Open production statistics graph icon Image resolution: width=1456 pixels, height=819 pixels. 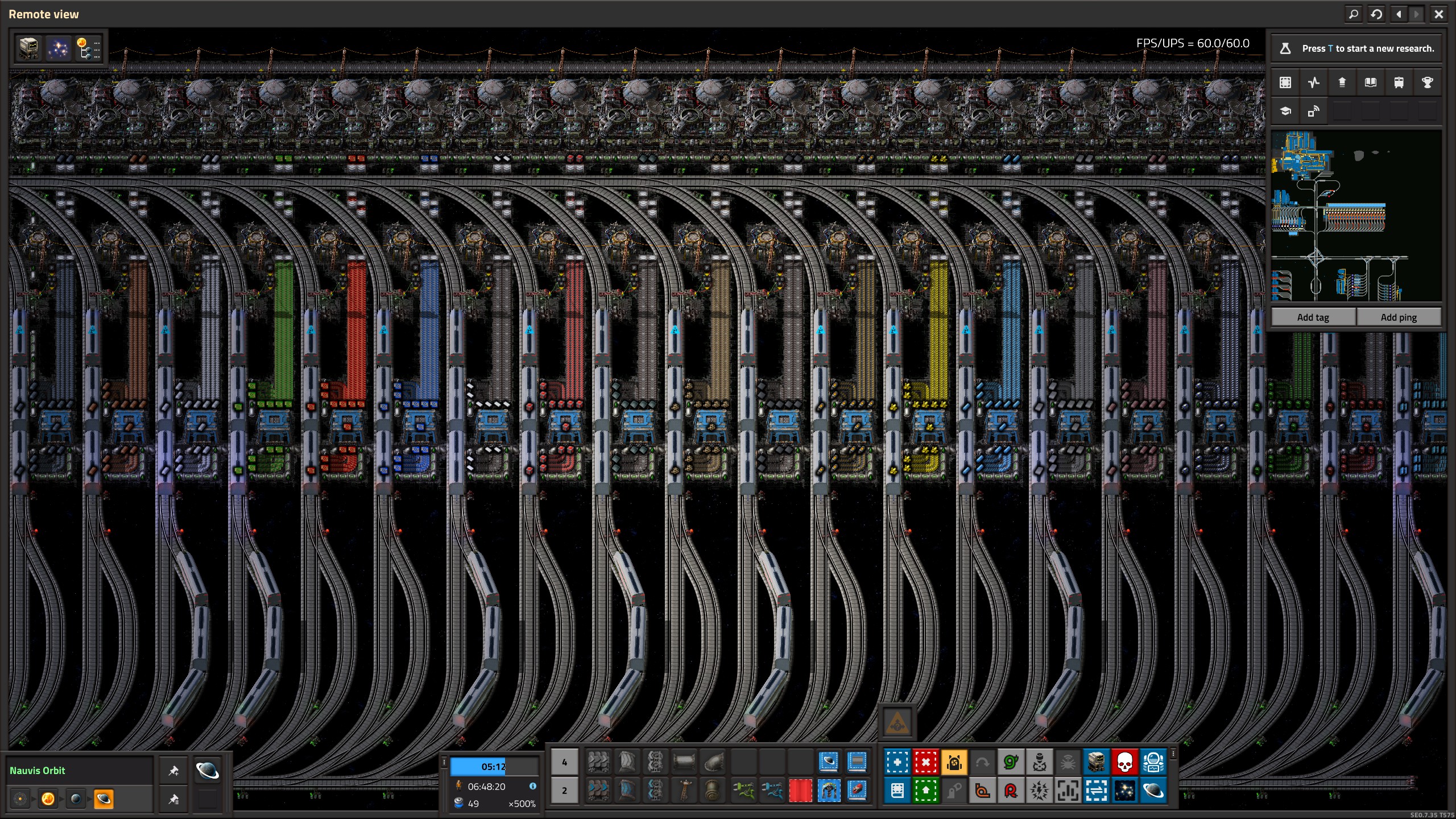pyautogui.click(x=1313, y=82)
